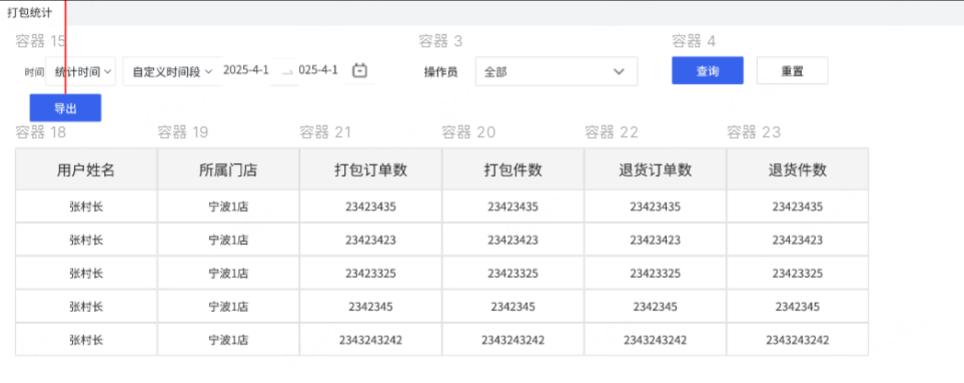Open the 统计时间 dropdown

tap(81, 71)
